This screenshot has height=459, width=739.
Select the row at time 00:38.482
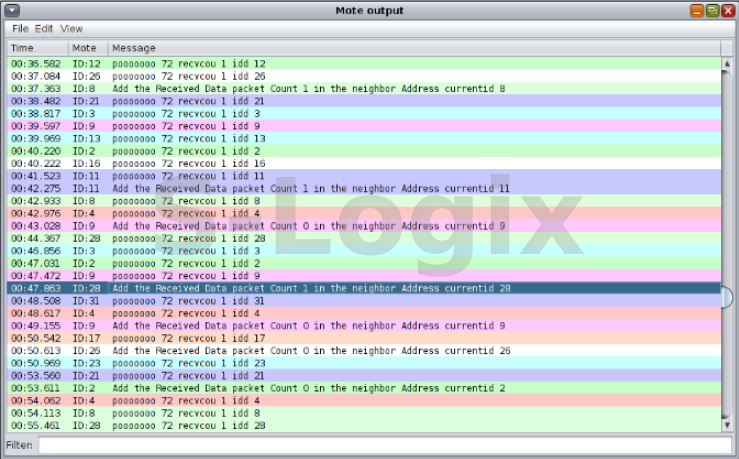click(364, 101)
